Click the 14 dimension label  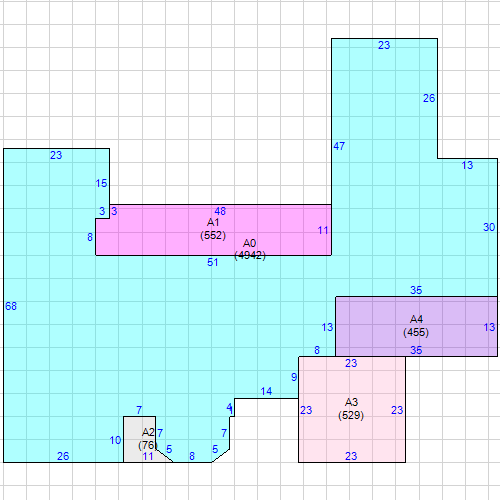[266, 391]
